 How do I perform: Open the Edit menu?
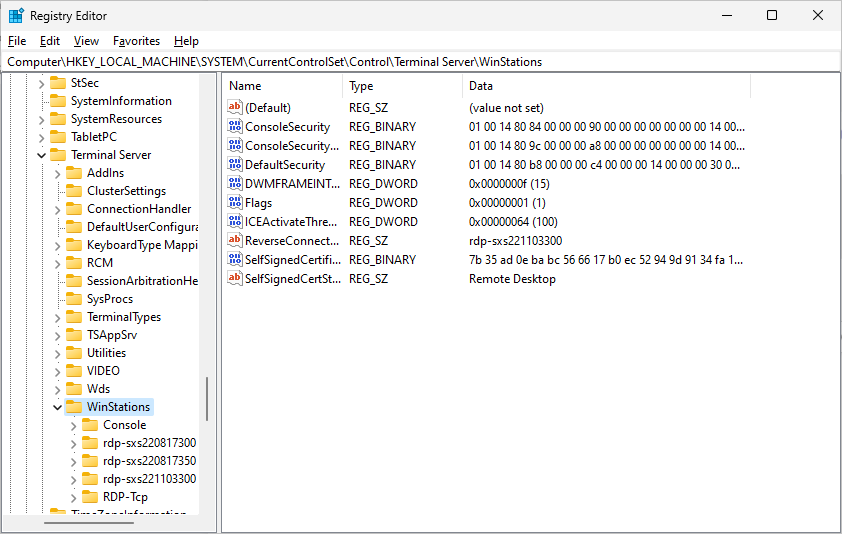tap(49, 41)
